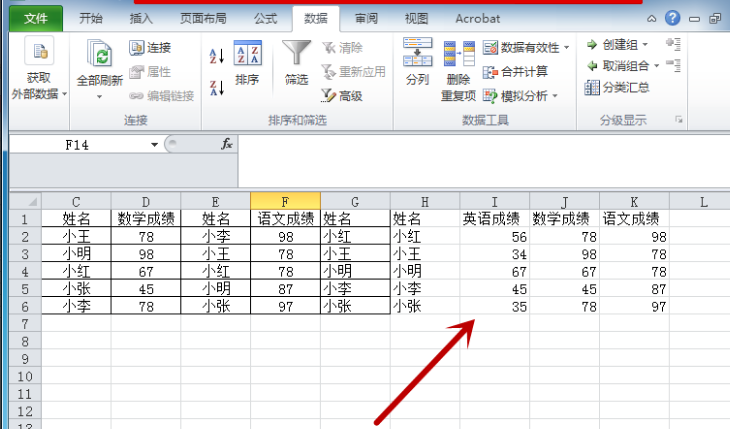
Task: Click the 删除重复项 icon
Action: (x=459, y=54)
